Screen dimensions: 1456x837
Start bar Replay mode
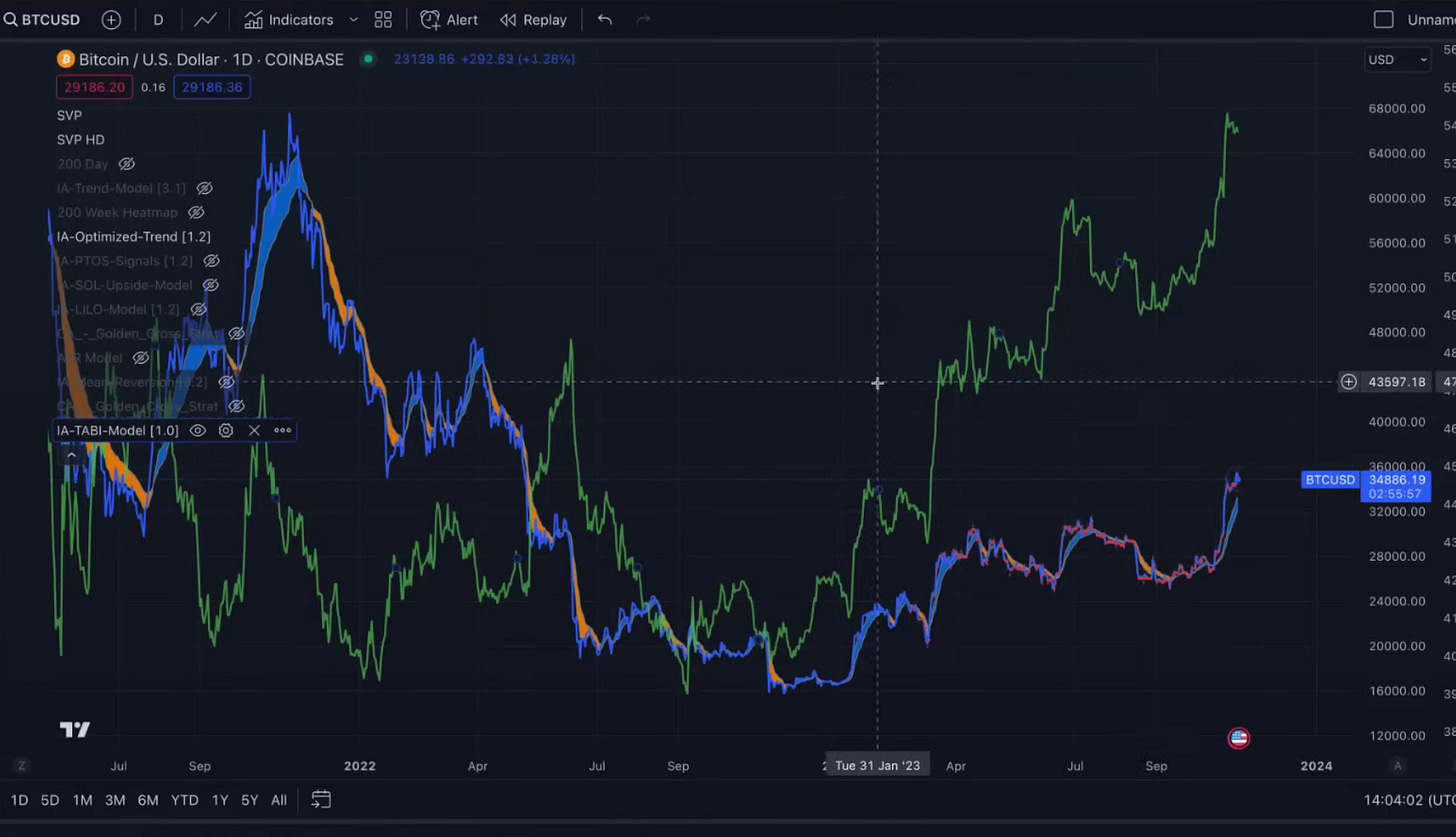pos(533,19)
